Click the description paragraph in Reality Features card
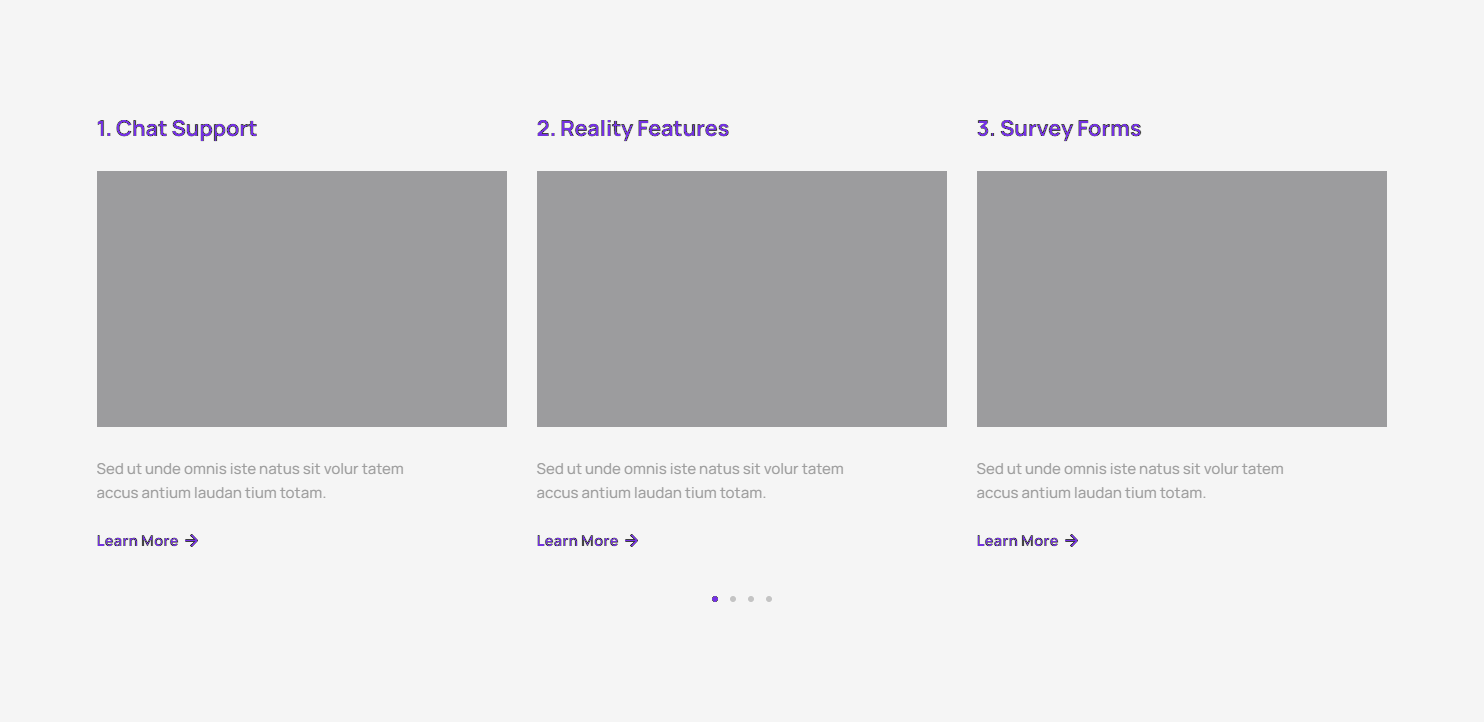The height and width of the screenshot is (722, 1484). 690,481
